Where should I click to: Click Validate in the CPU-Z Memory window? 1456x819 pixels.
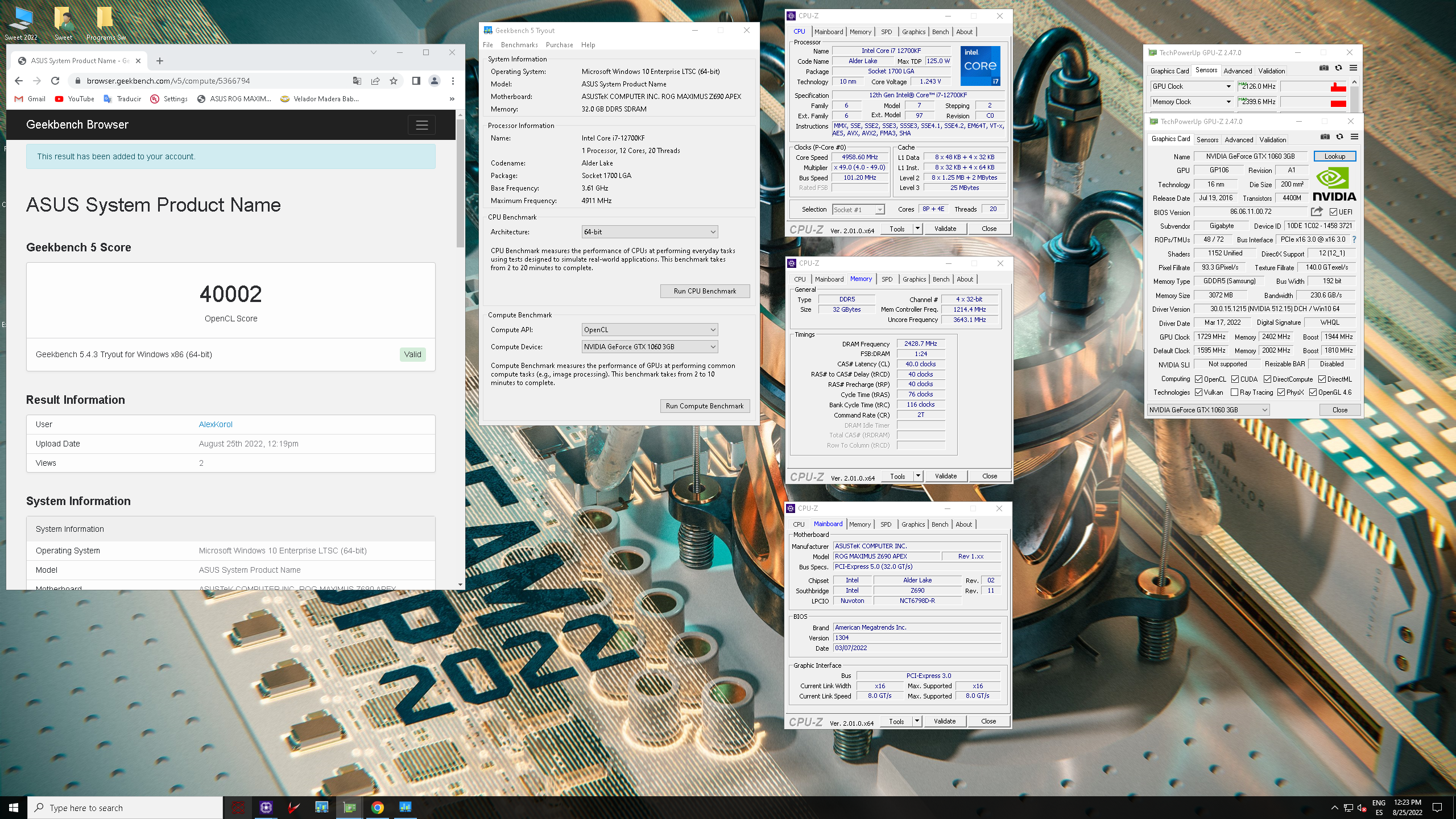click(945, 477)
